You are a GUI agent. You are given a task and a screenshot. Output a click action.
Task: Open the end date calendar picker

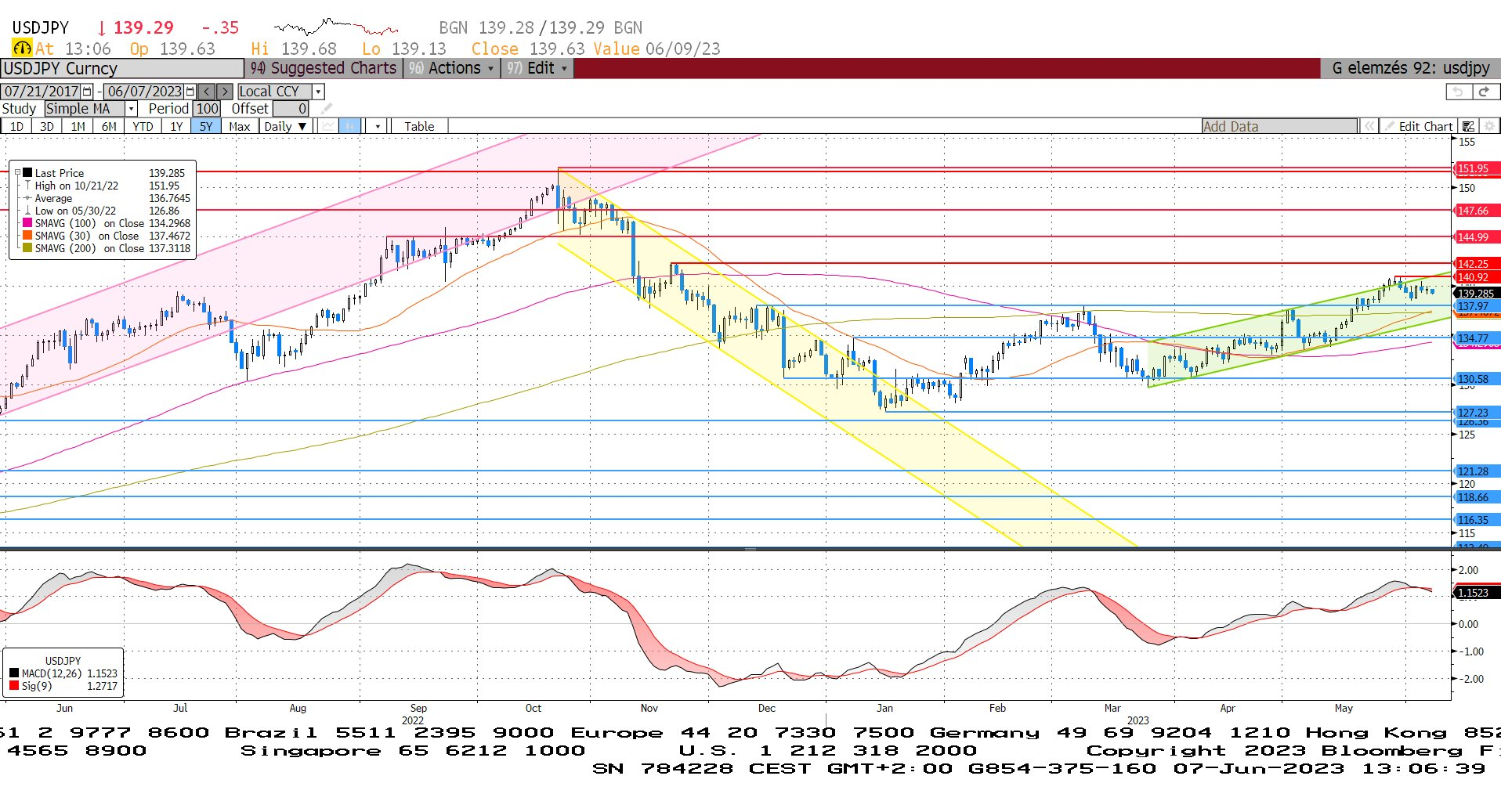190,92
